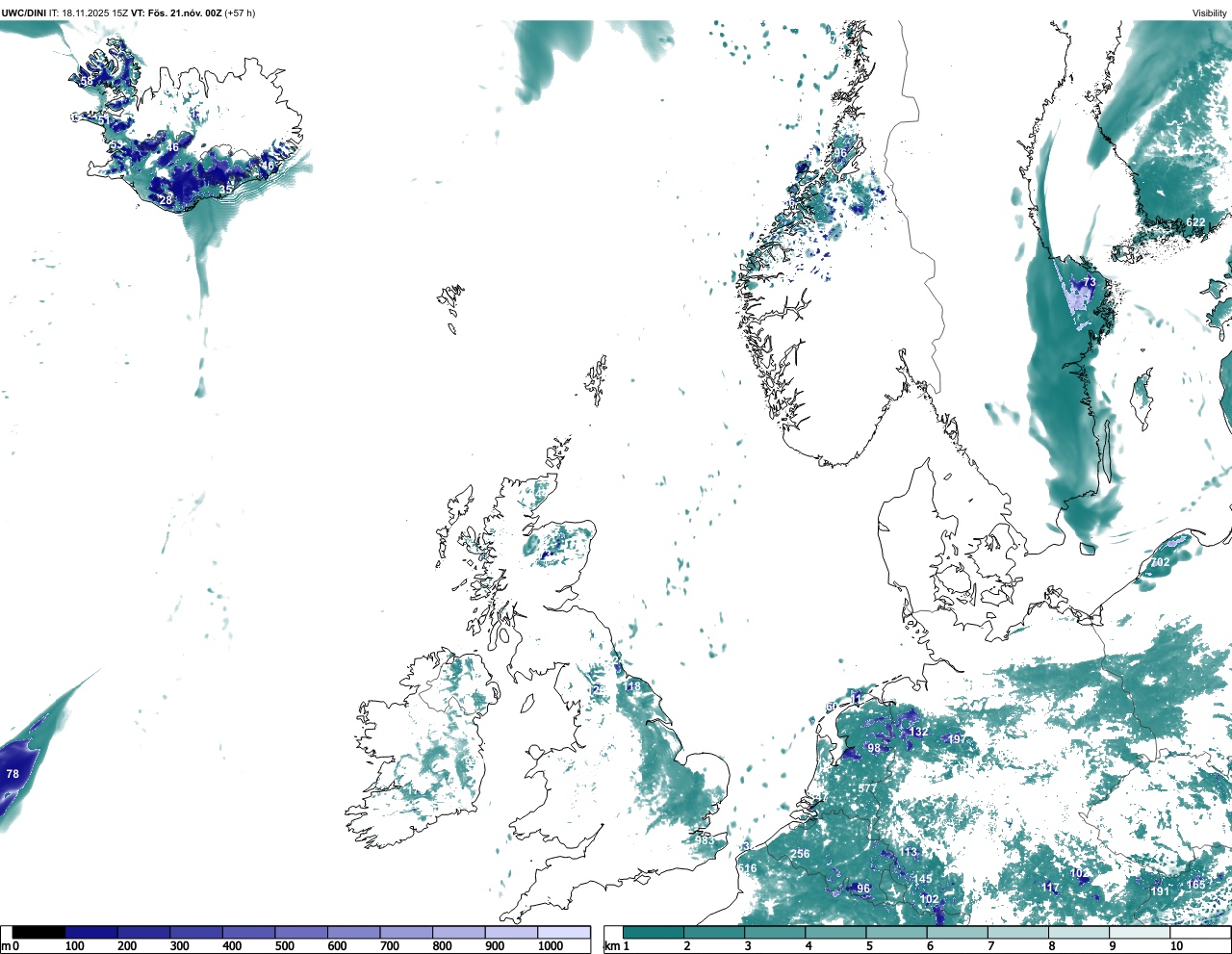Select the 2–3 km teal swatch
This screenshot has width=1232, height=954.
(714, 932)
